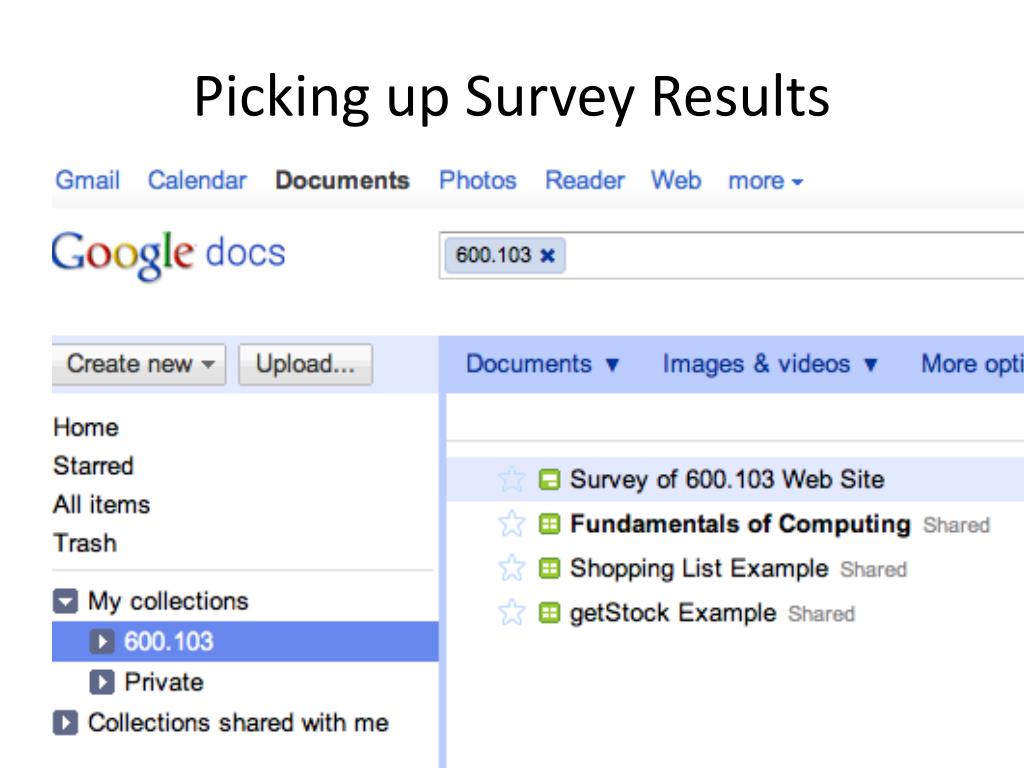The width and height of the screenshot is (1024, 768).
Task: Click spreadsheet icon beside Shopping List Example
Action: point(549,568)
